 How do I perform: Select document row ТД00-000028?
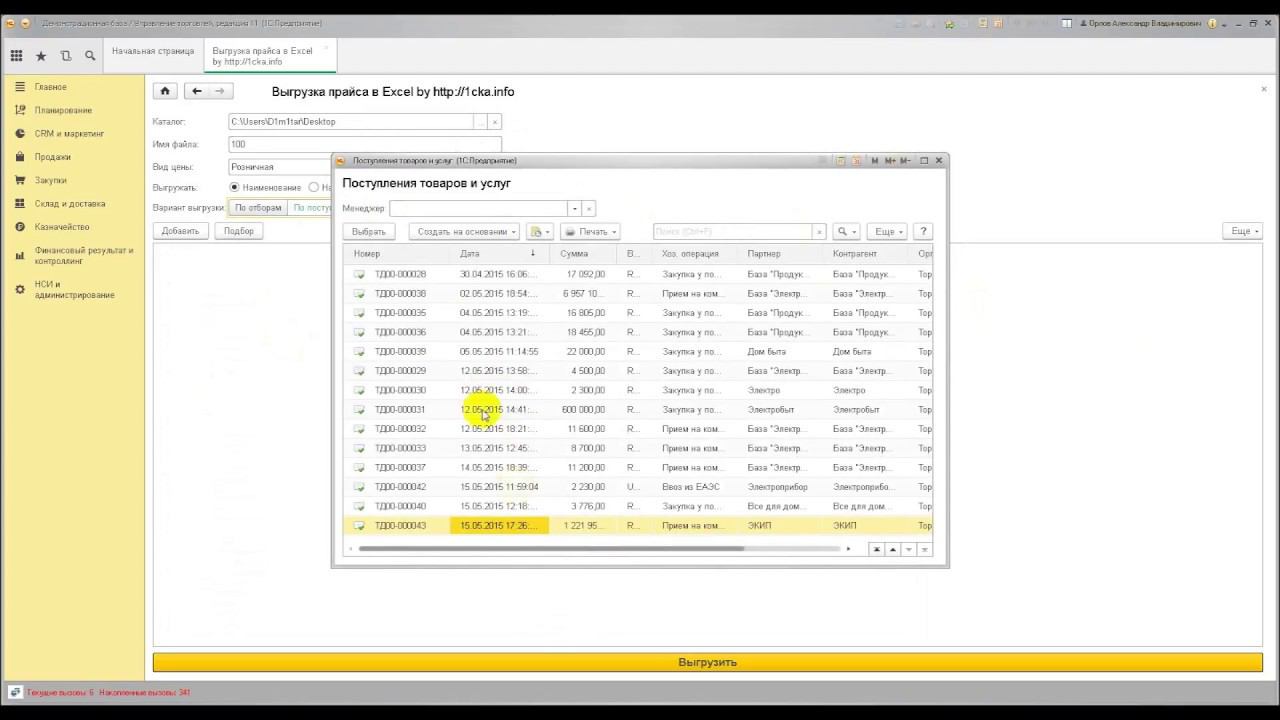tap(638, 274)
